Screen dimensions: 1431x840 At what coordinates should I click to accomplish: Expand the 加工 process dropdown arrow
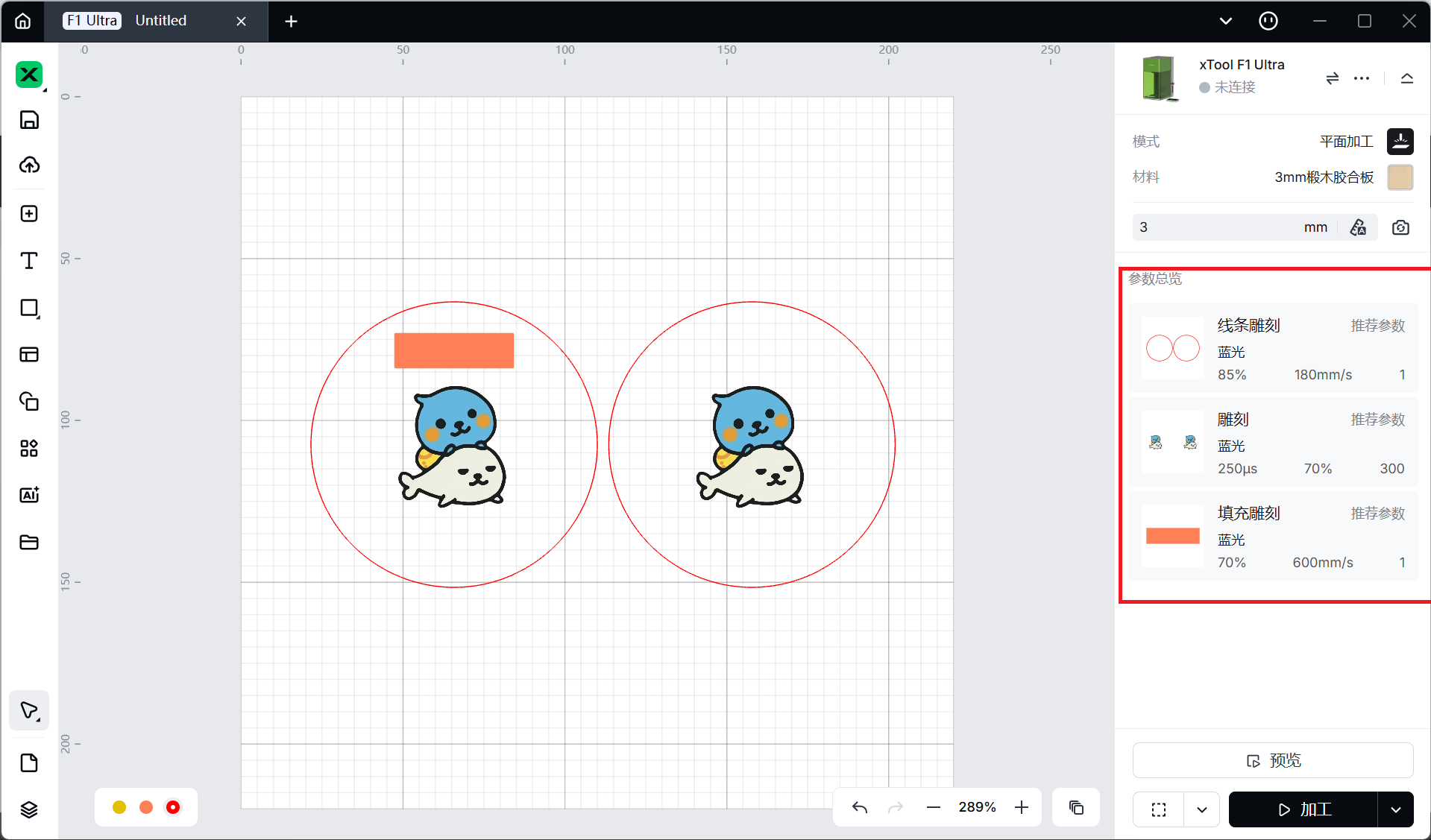(1395, 809)
